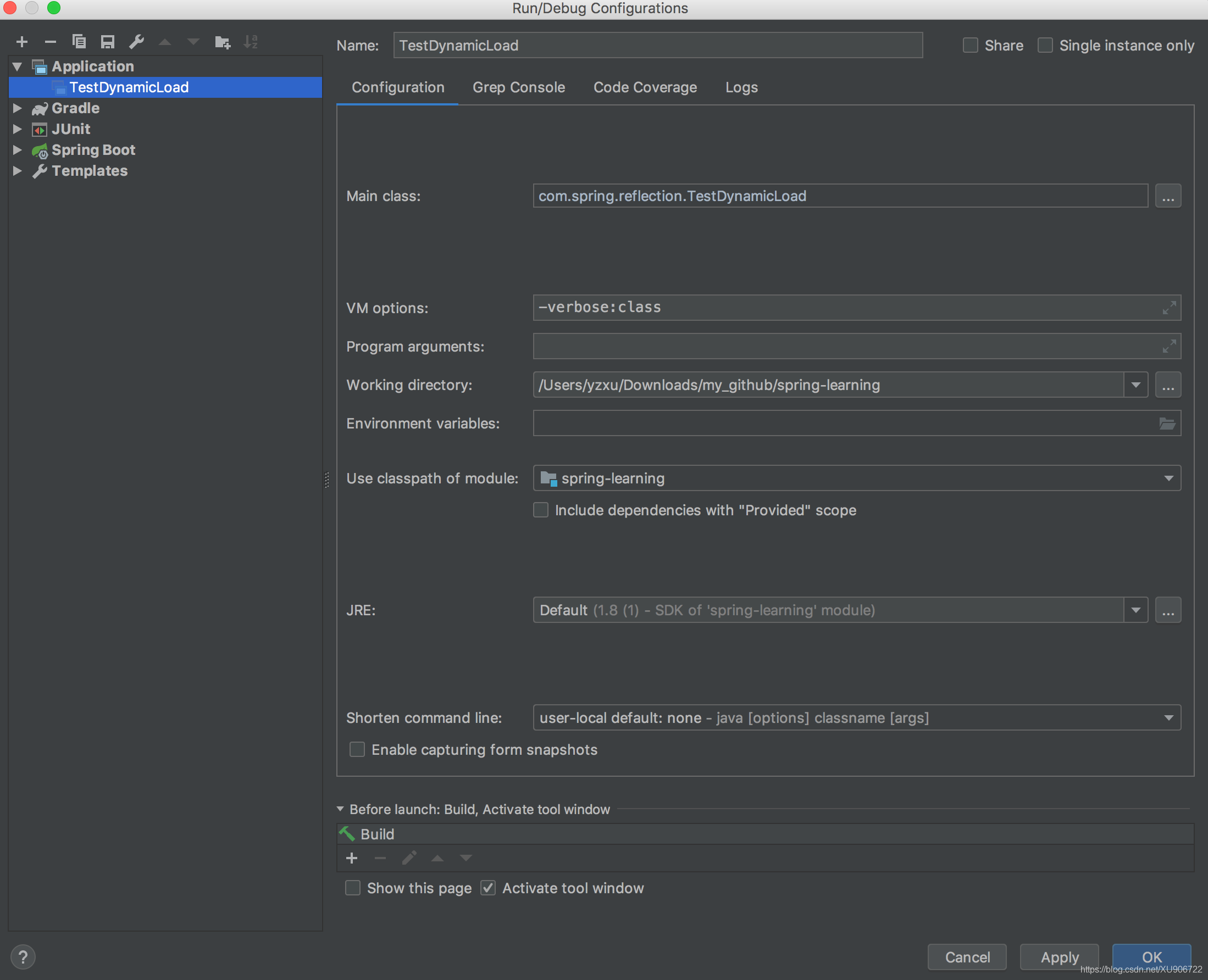
Task: Switch to the Configuration tab
Action: pyautogui.click(x=397, y=87)
